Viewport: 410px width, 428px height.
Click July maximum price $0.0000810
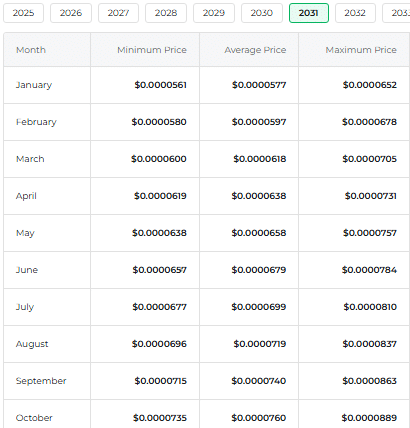click(x=370, y=307)
